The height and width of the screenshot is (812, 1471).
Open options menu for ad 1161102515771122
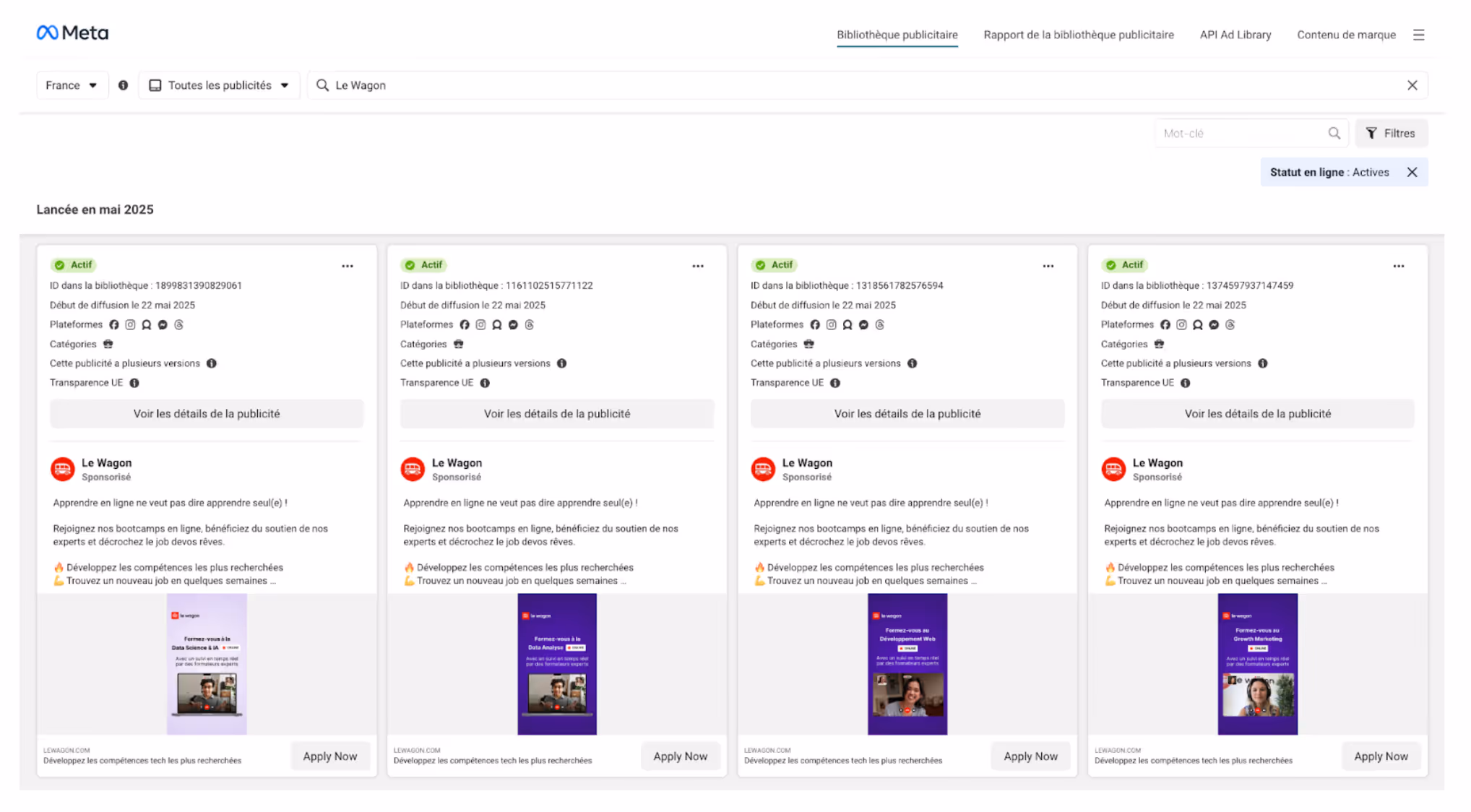pyautogui.click(x=698, y=266)
